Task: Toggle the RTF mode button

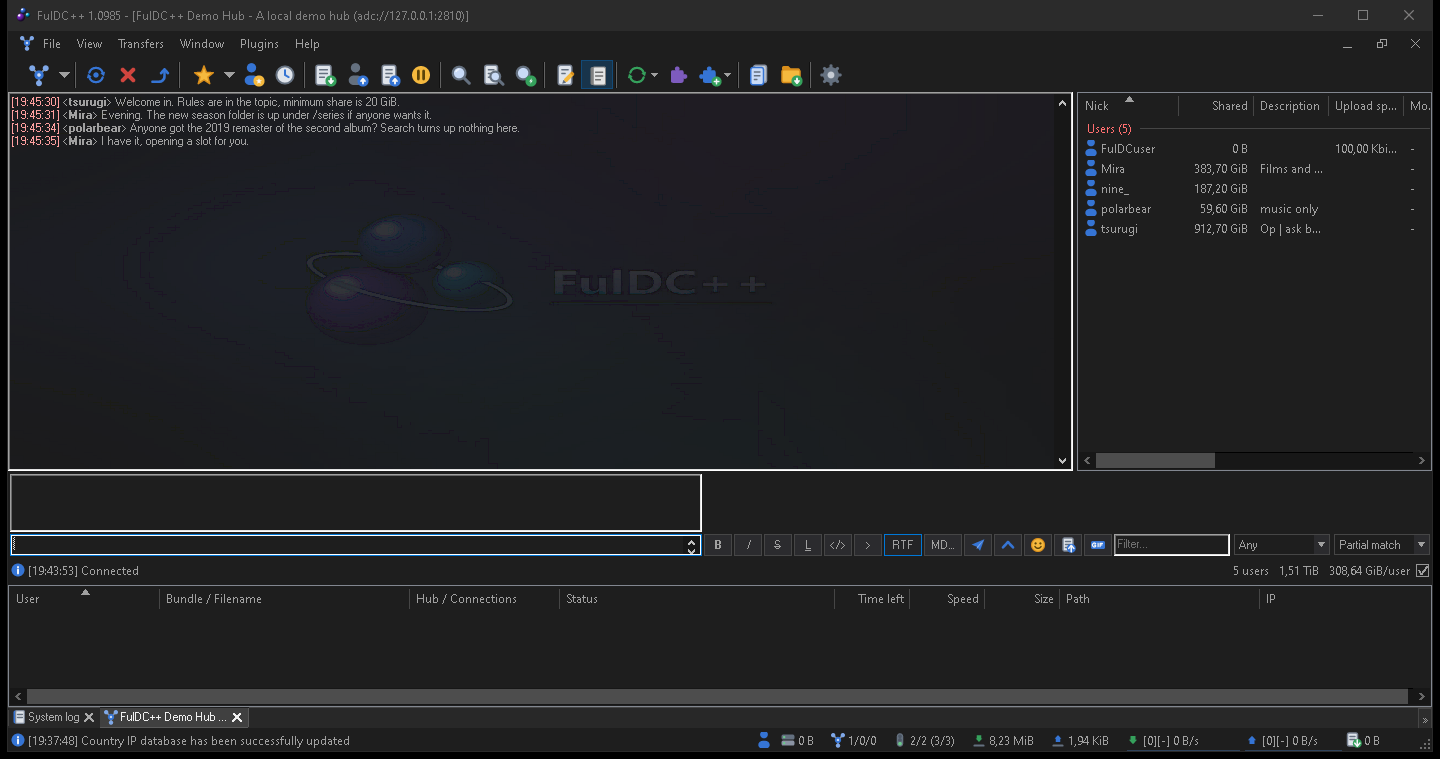Action: click(x=903, y=545)
